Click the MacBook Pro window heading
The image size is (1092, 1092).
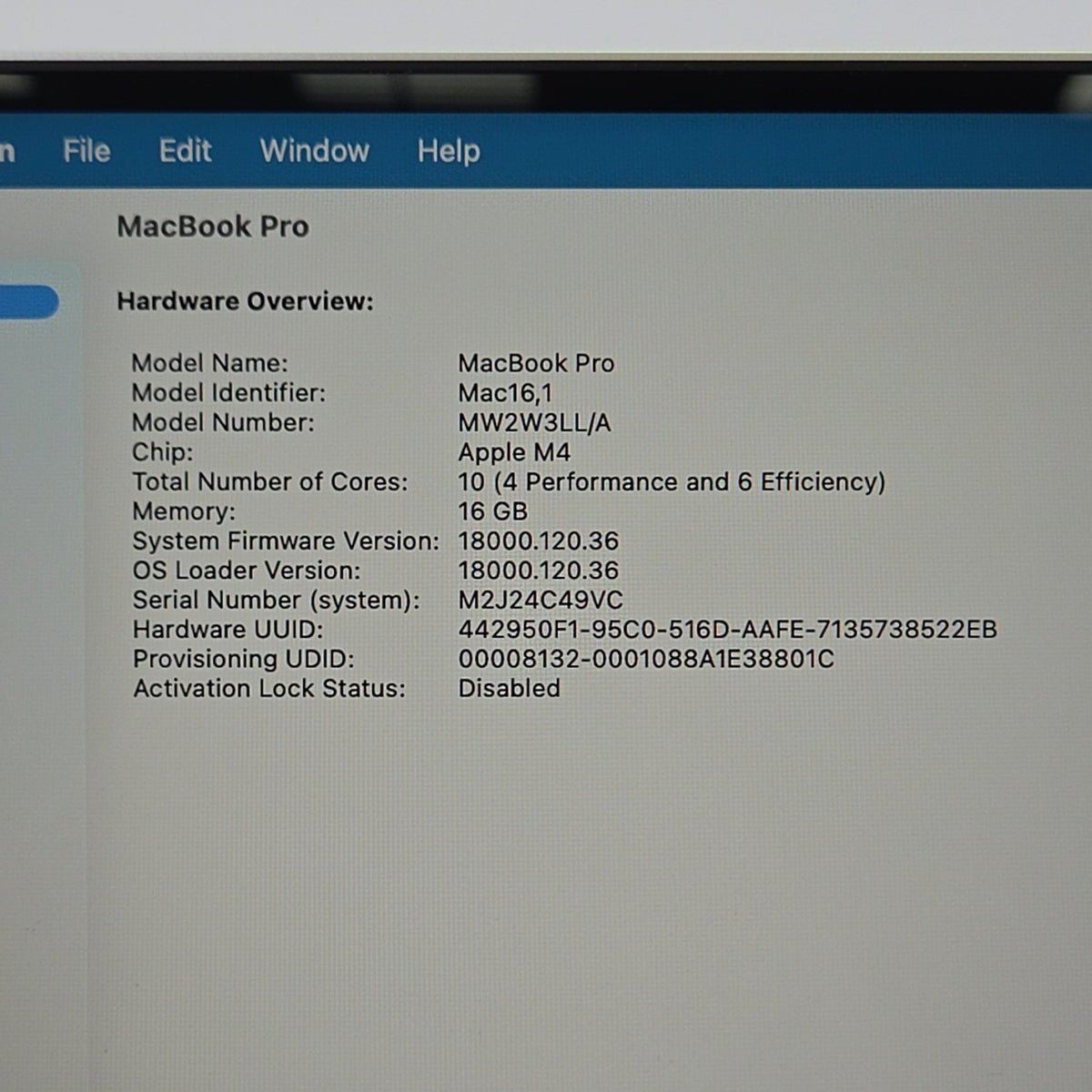coord(213,227)
